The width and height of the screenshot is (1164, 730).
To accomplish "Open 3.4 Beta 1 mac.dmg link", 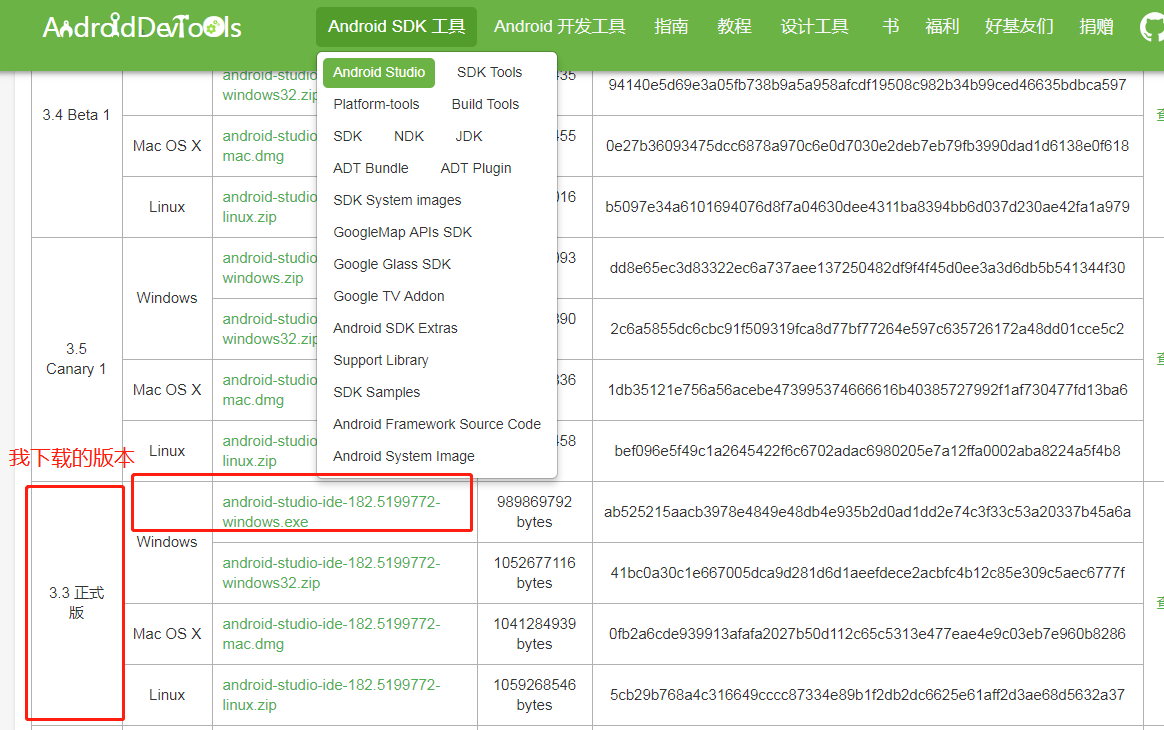I will 269,146.
